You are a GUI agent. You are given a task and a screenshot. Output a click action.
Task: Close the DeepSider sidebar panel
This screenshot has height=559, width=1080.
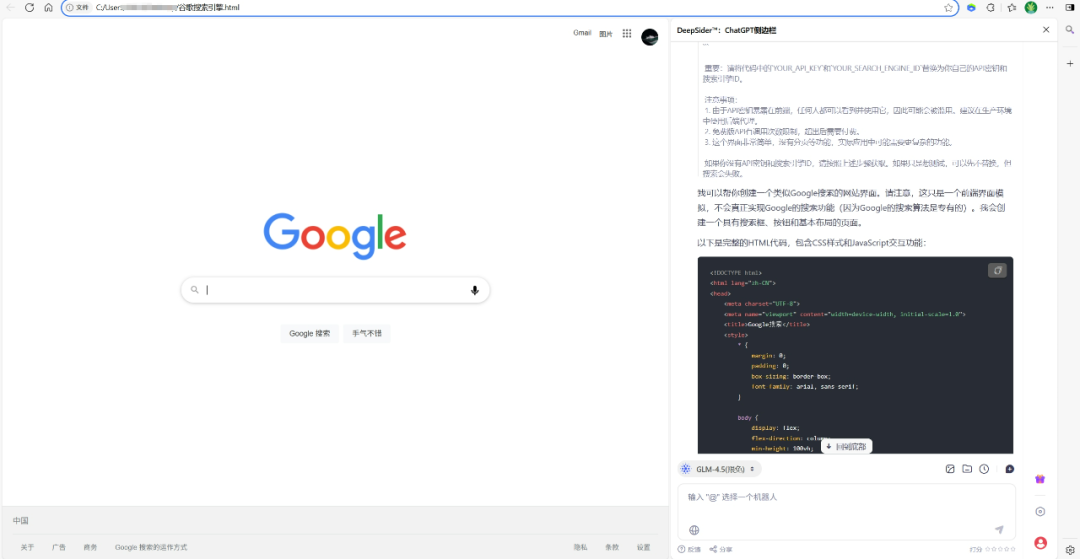tap(1046, 30)
